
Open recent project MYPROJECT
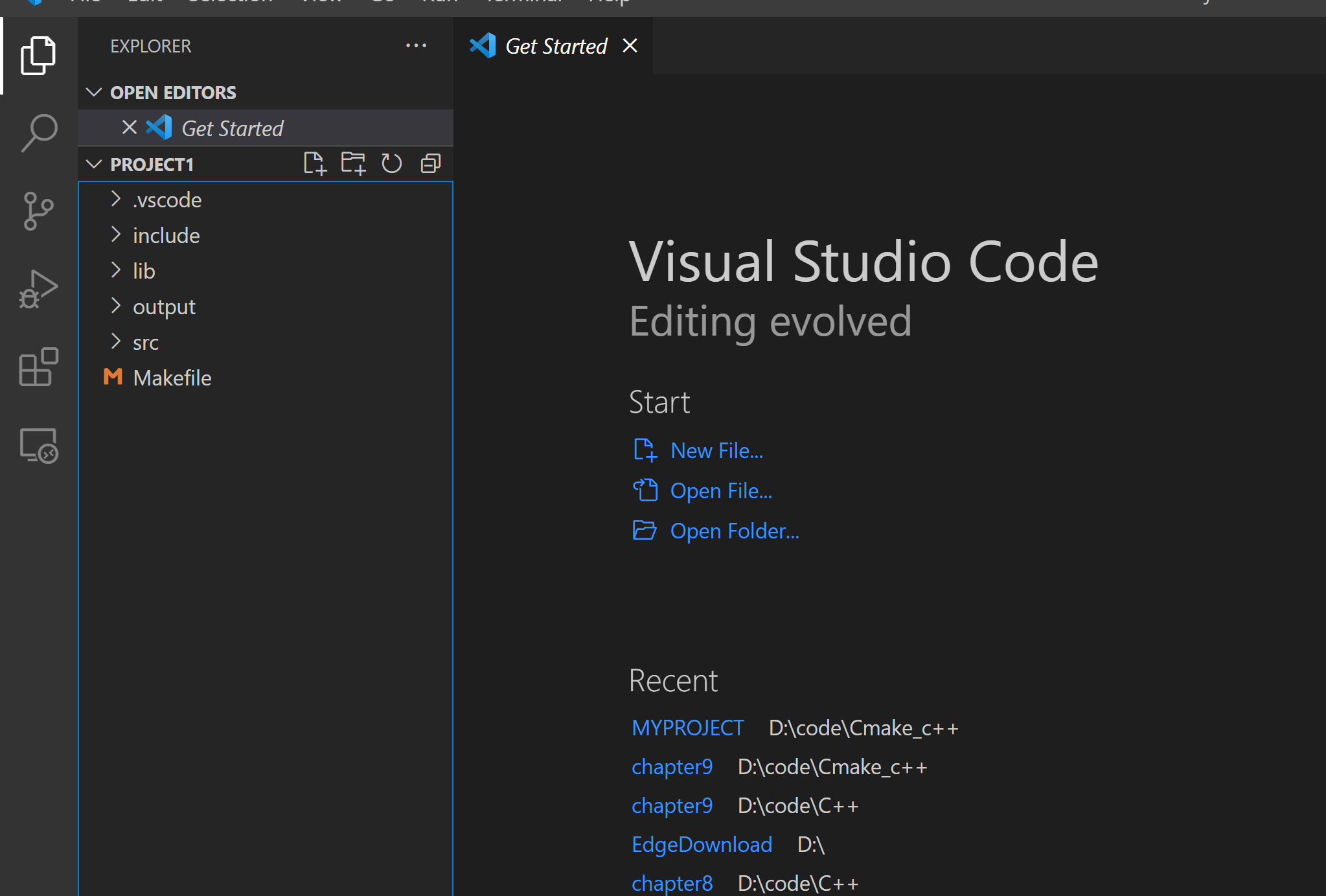687,728
